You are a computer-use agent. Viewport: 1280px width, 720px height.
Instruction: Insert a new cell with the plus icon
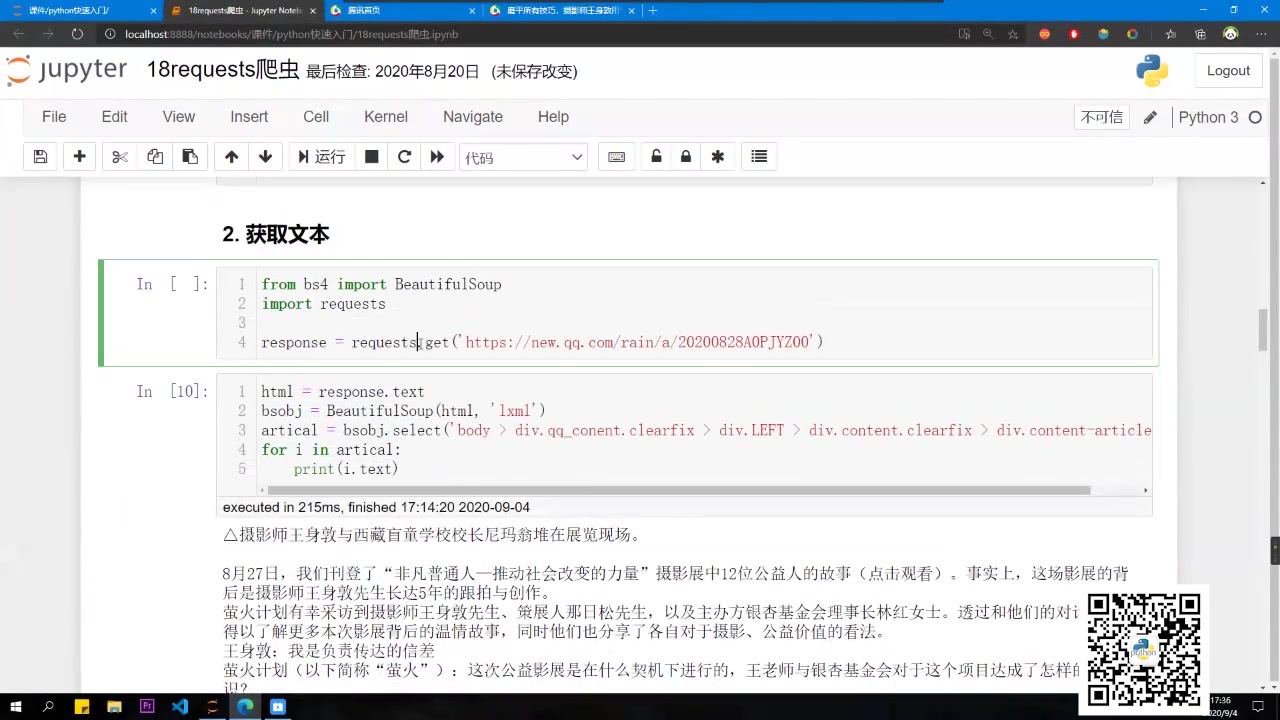(x=79, y=157)
